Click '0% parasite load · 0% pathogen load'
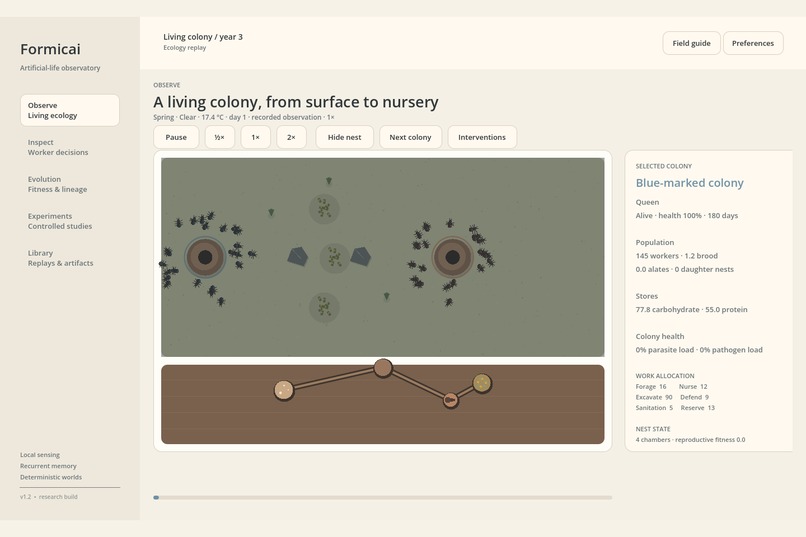806x537 pixels. 699,350
